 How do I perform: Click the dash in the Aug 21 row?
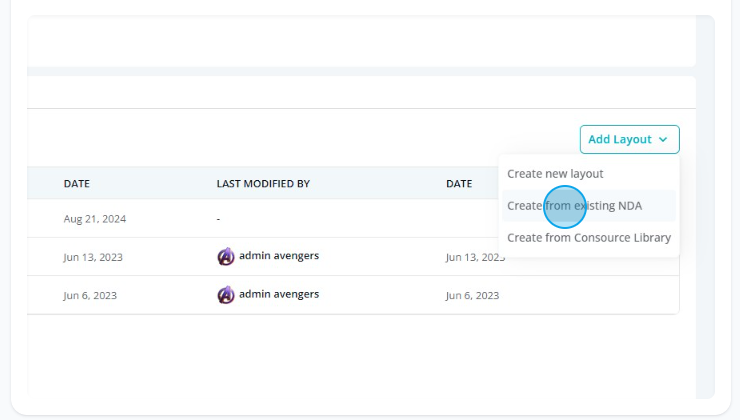(218, 219)
